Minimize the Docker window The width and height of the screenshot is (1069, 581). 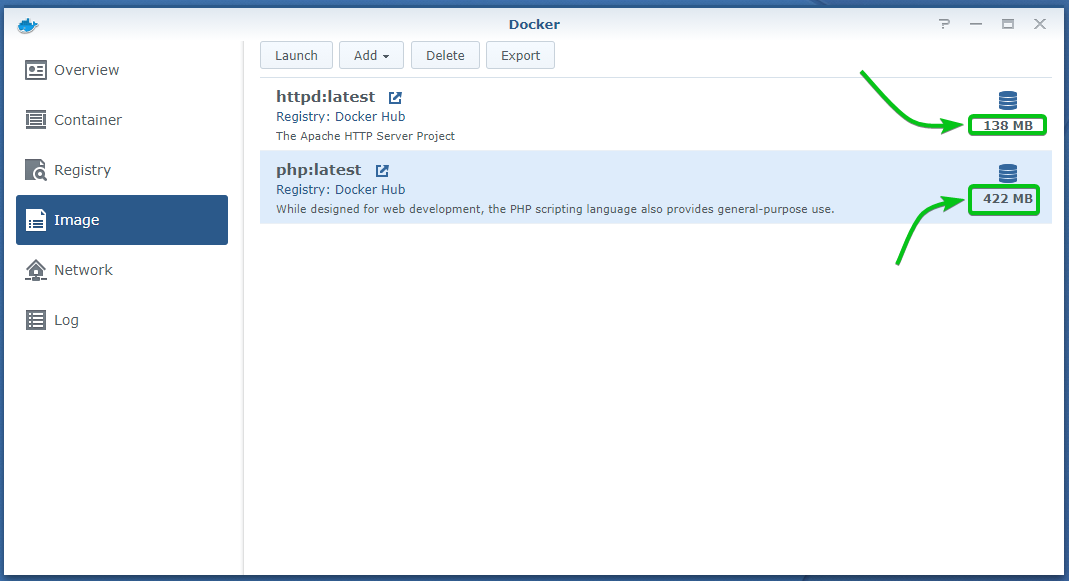[976, 25]
